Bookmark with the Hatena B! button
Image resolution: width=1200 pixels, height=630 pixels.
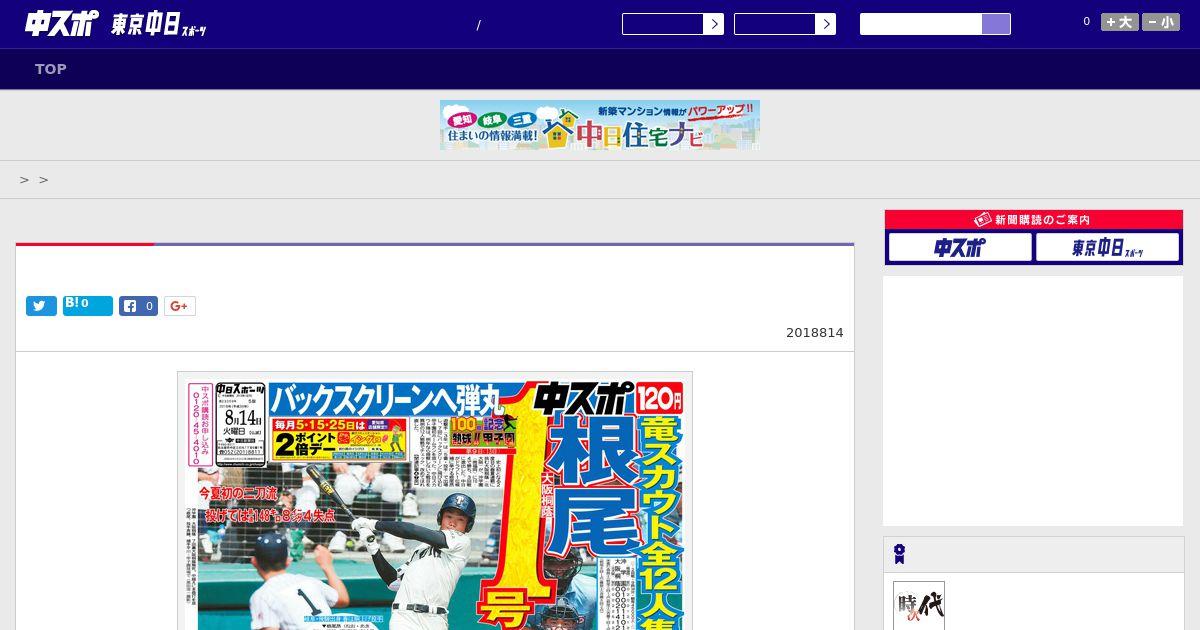(x=88, y=306)
